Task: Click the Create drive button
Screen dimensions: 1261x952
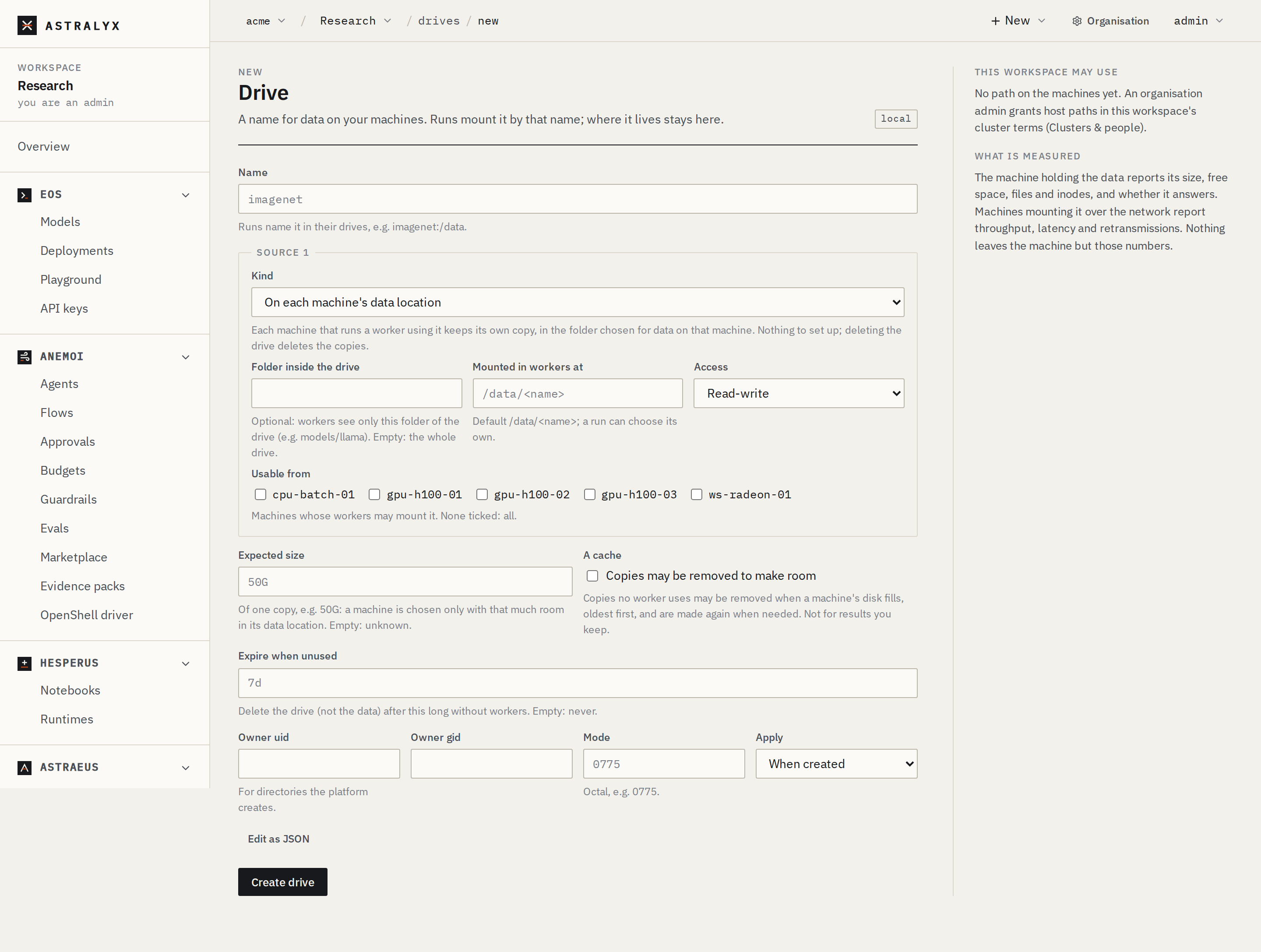Action: tap(283, 882)
